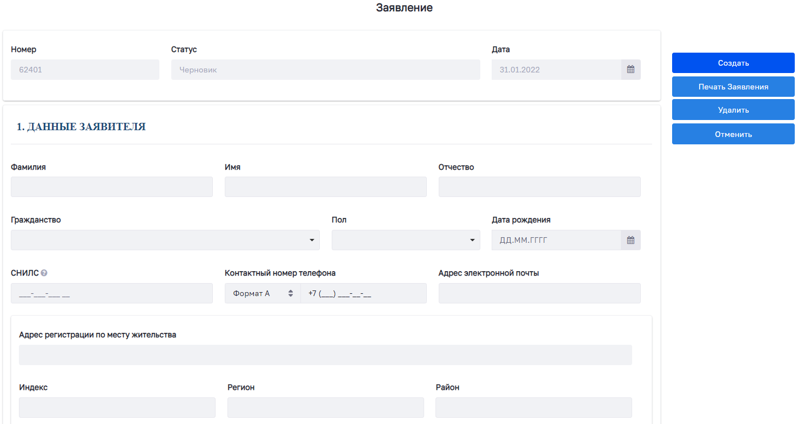Click the СНИЛС masked input field
Viewport: 798px width, 424px height.
112,293
